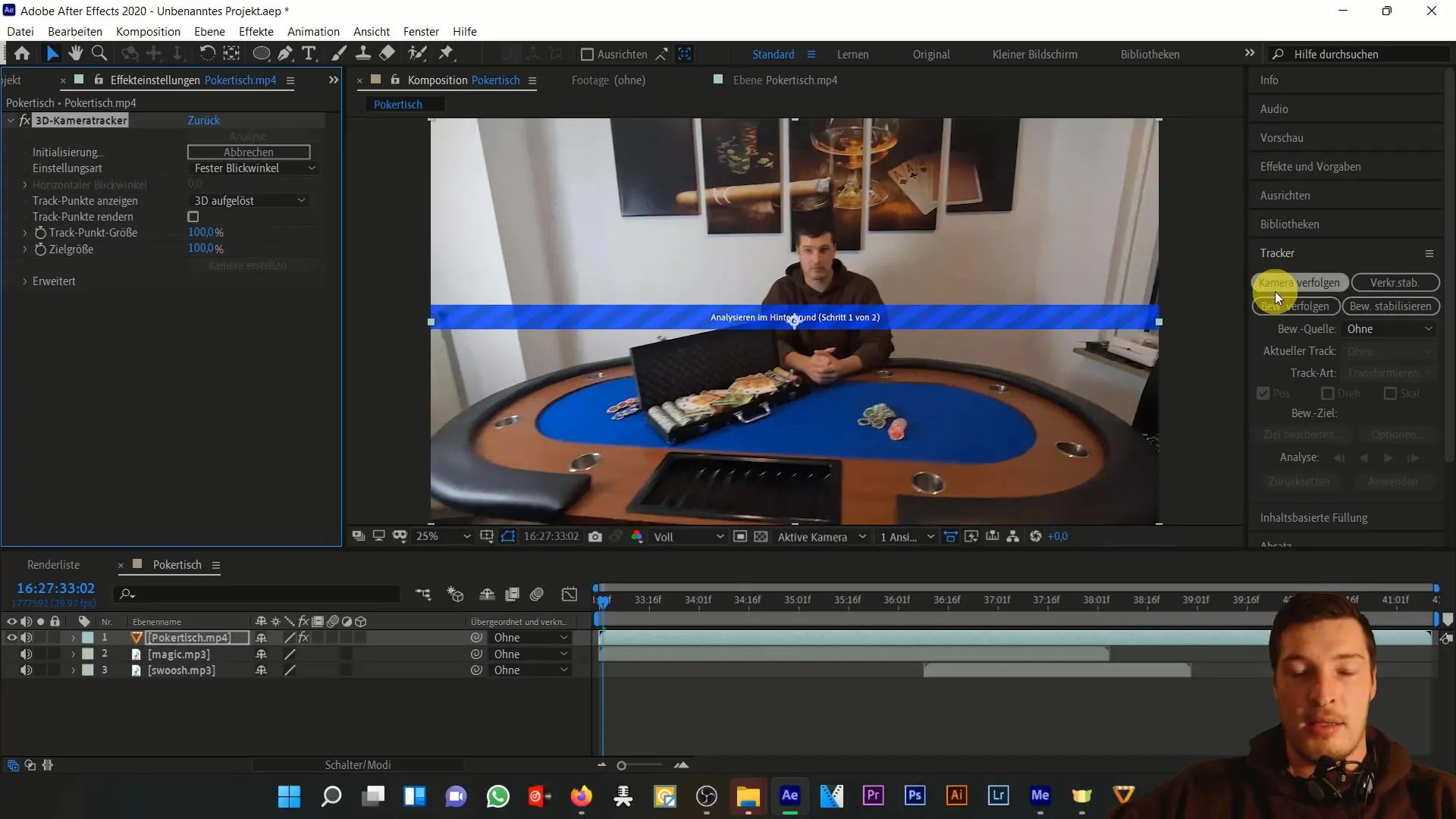The width and height of the screenshot is (1456, 819).
Task: Expand the Pokertisch.mp4 layer properties
Action: click(x=73, y=638)
